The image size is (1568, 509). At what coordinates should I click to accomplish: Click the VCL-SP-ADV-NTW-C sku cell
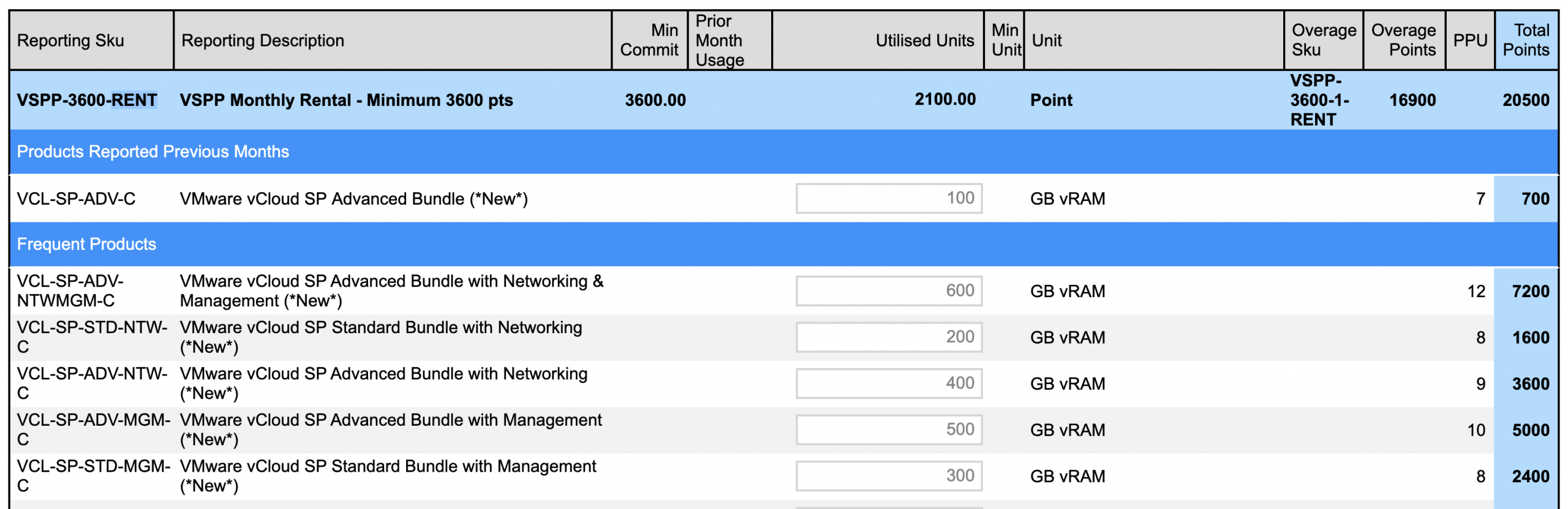(92, 383)
